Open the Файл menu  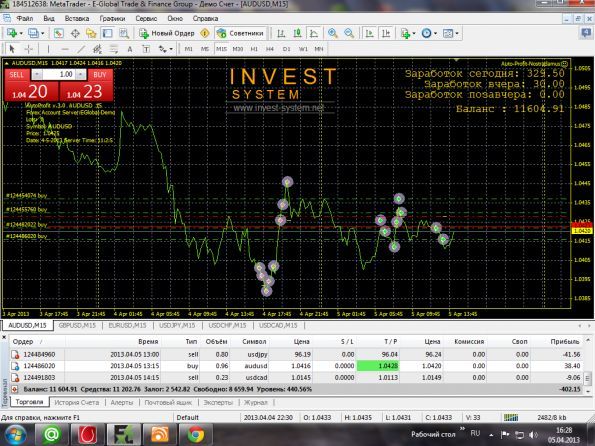tap(25, 18)
